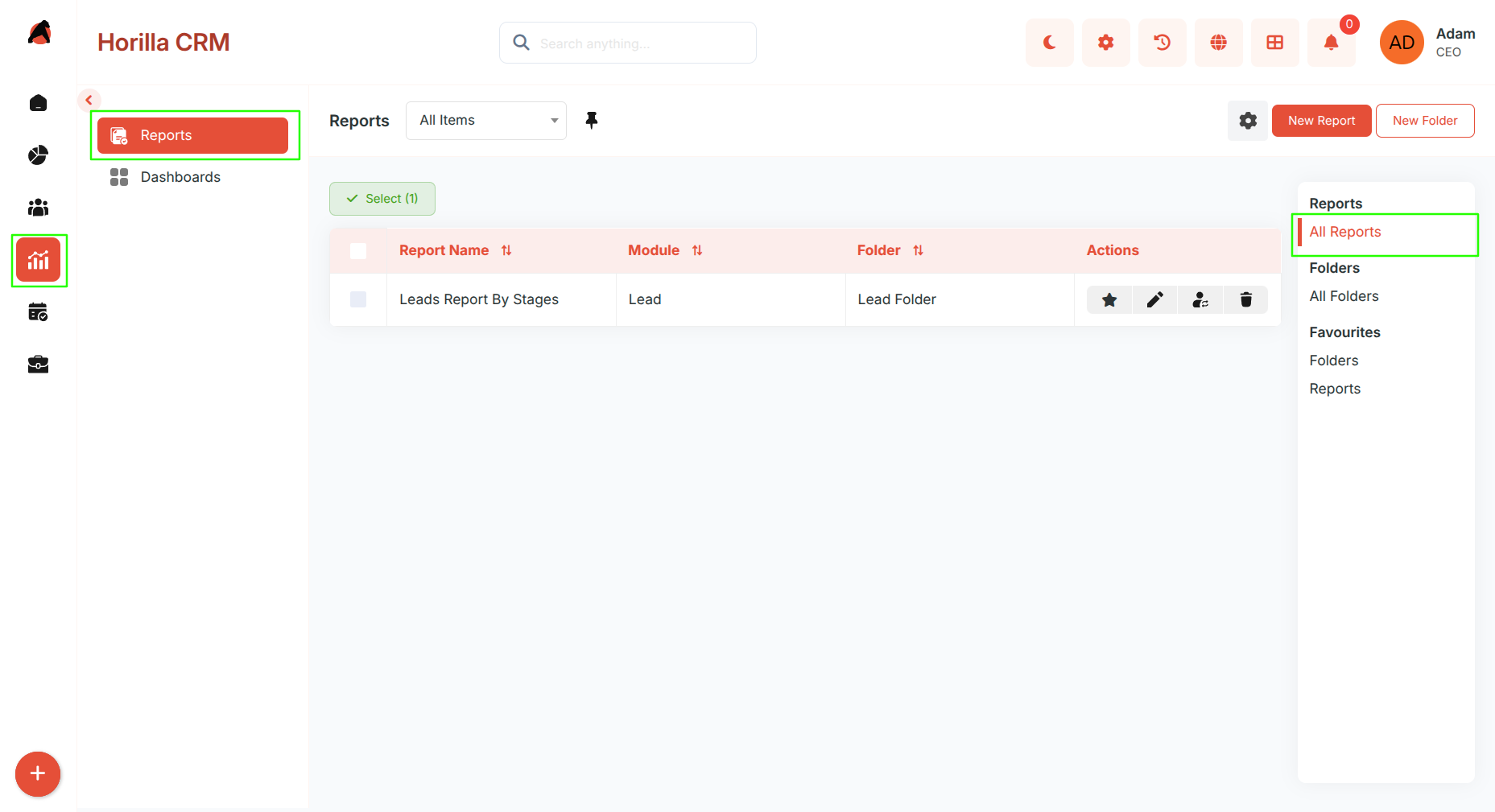
Task: Open the list settings gear near New Report
Action: (1248, 121)
